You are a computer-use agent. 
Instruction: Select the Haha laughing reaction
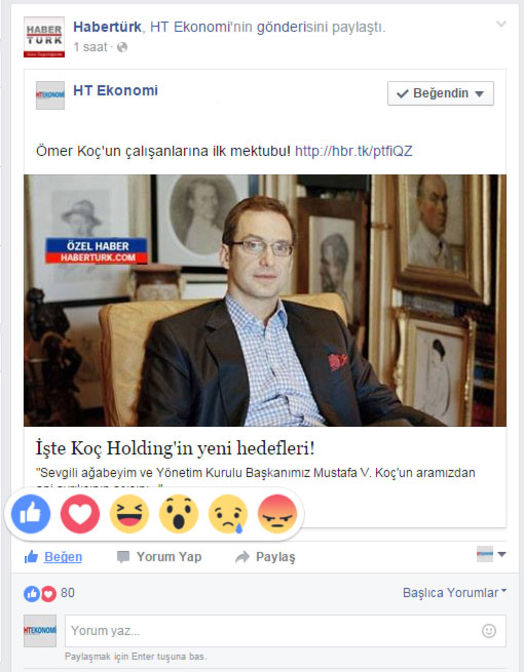click(x=129, y=513)
